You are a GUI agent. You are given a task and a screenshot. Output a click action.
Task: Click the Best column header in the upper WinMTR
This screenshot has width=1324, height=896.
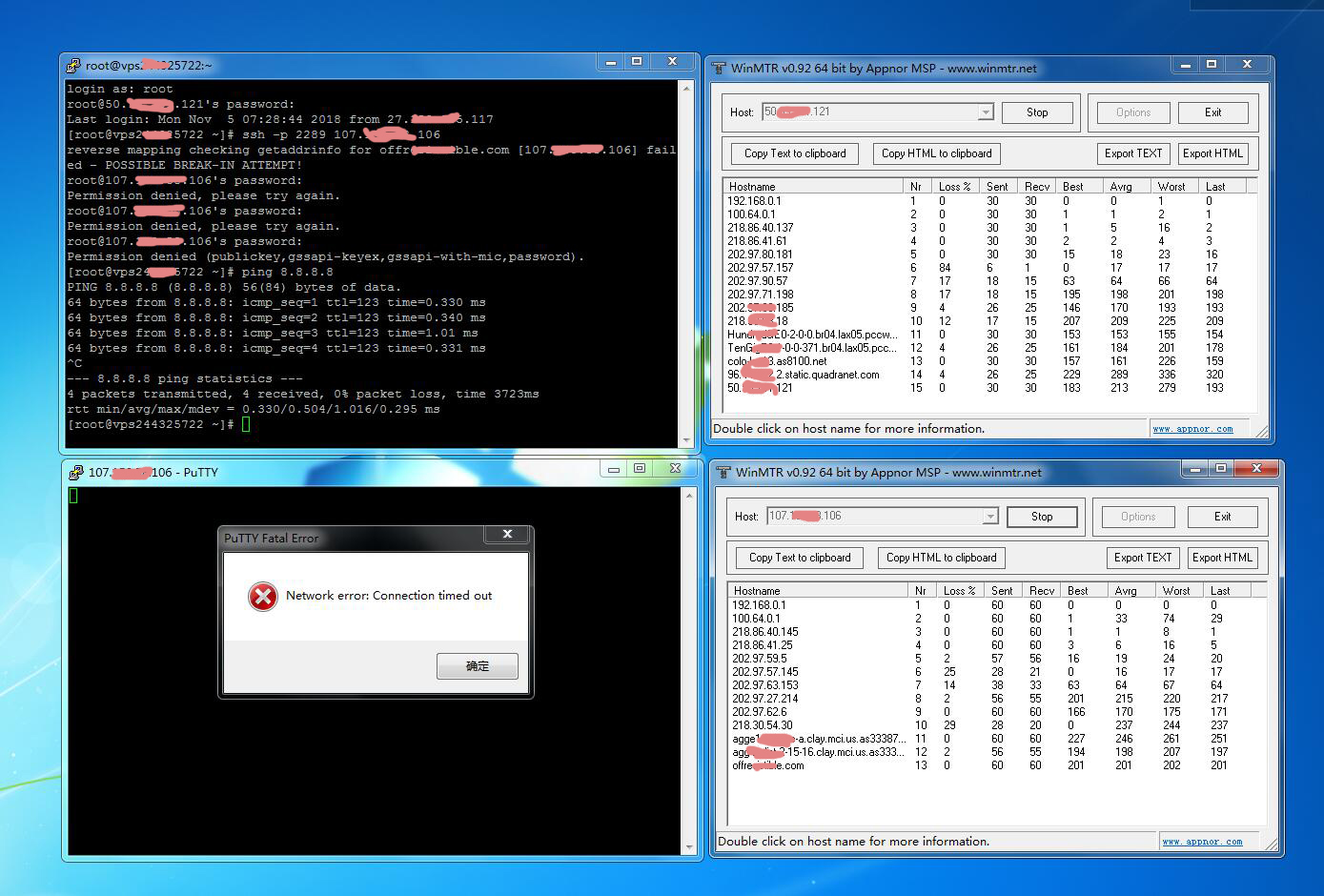[1081, 187]
